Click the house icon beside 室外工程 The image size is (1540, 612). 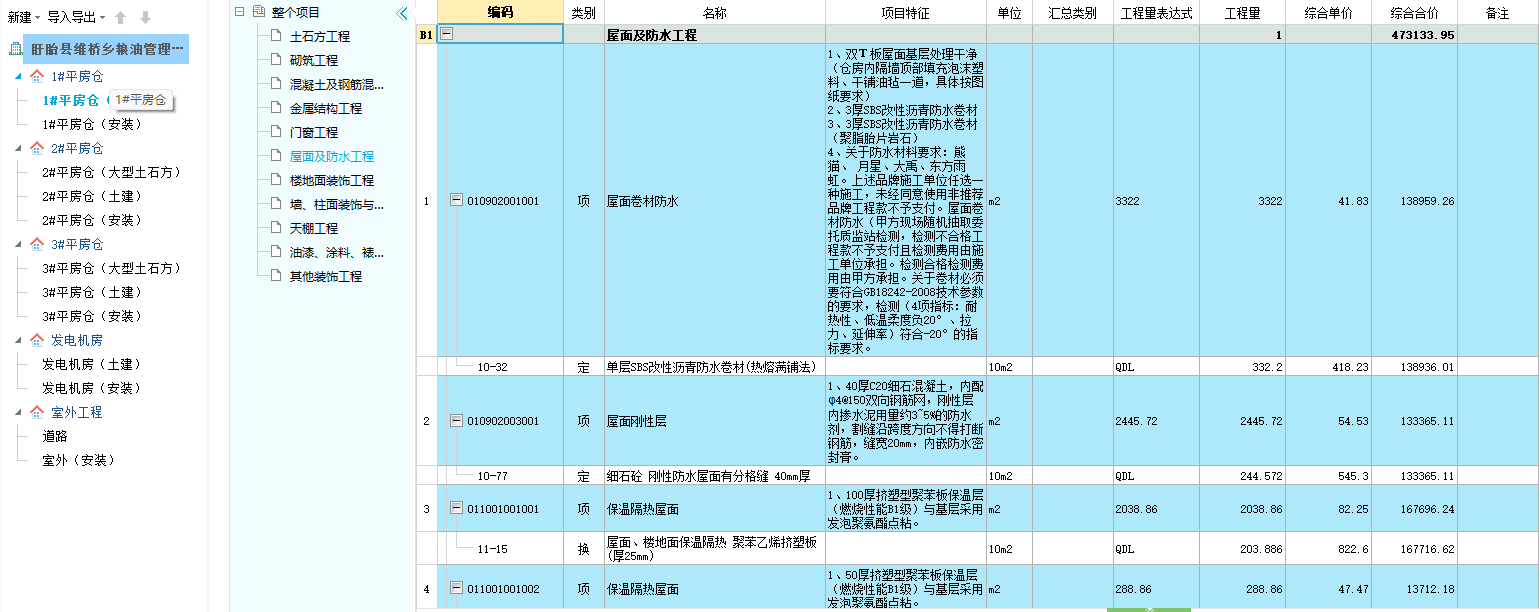[37, 412]
